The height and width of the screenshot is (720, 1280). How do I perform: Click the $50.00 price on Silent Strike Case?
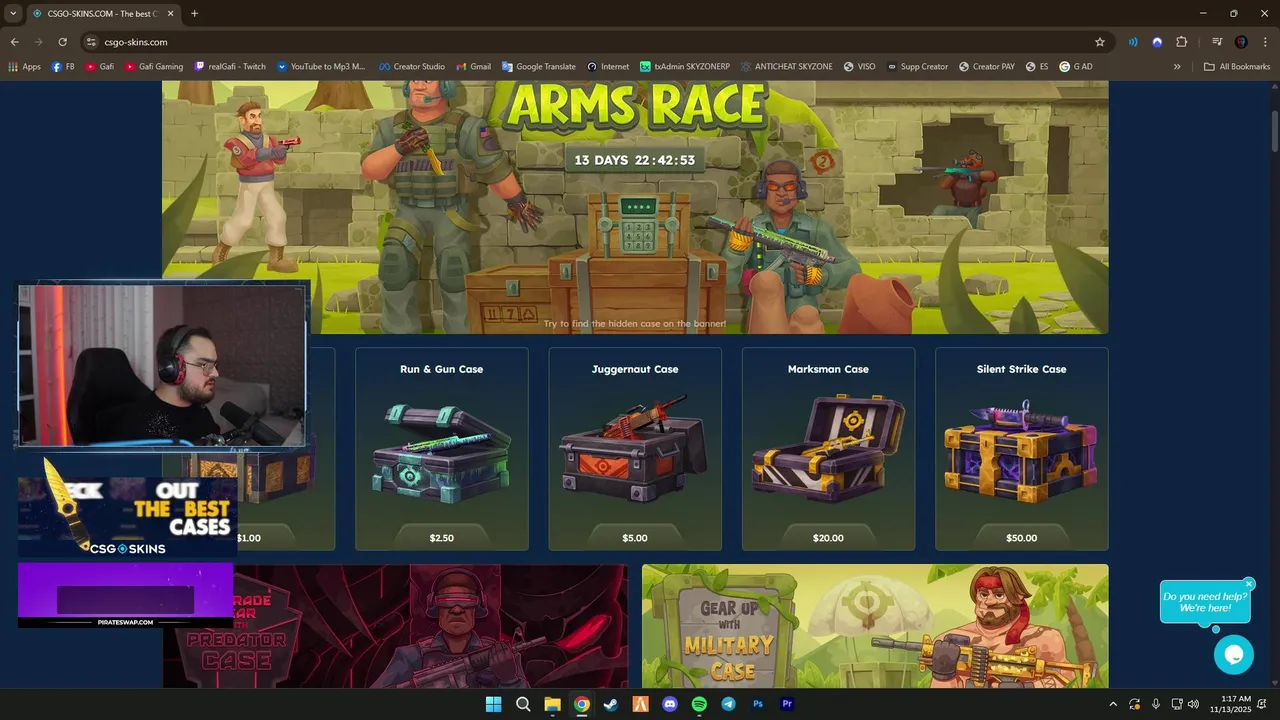coord(1021,538)
